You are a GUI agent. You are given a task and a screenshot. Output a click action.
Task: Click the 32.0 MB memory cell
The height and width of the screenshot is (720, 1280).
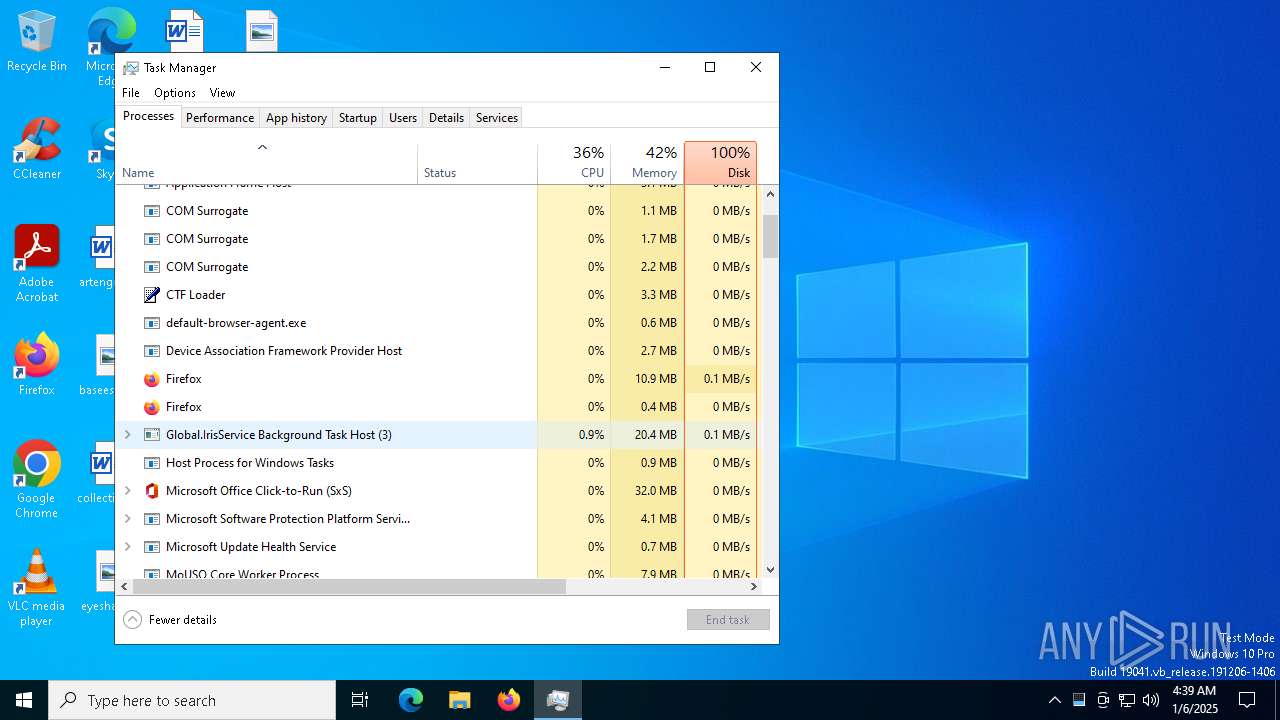click(647, 491)
